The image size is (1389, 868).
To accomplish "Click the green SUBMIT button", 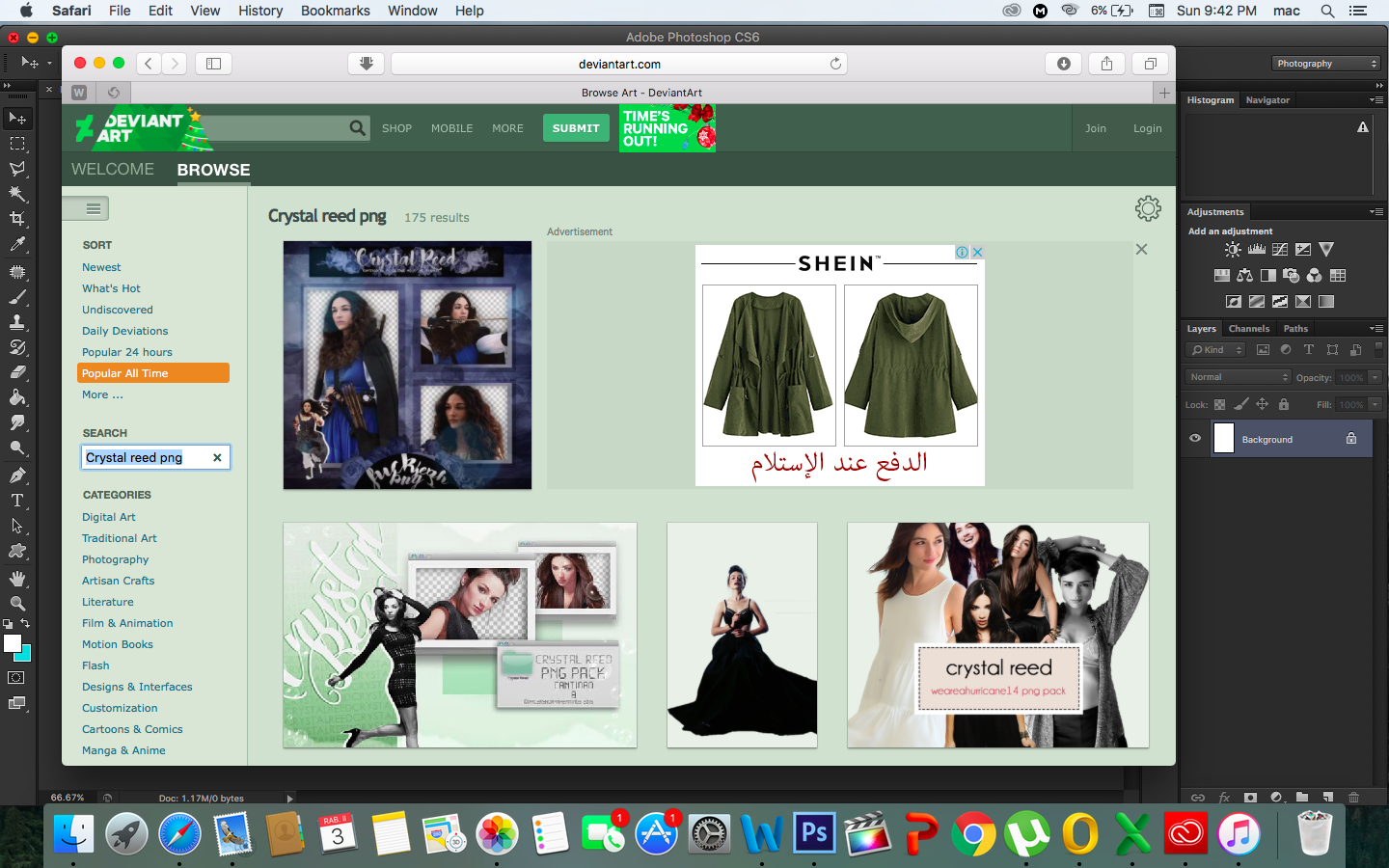I will point(576,128).
